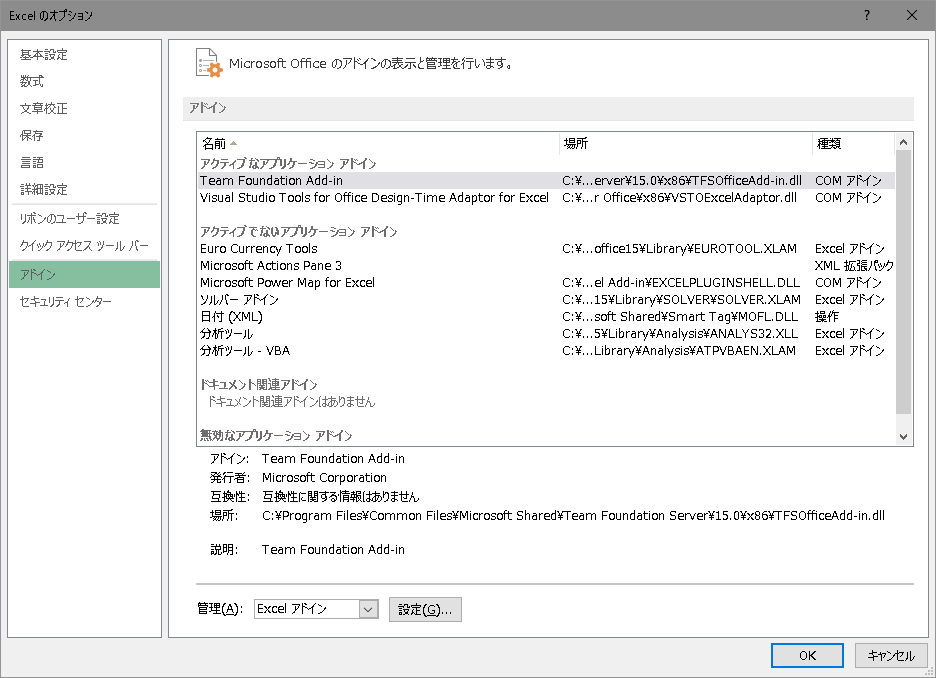Select the Euro Currency Tools row

tap(546, 248)
